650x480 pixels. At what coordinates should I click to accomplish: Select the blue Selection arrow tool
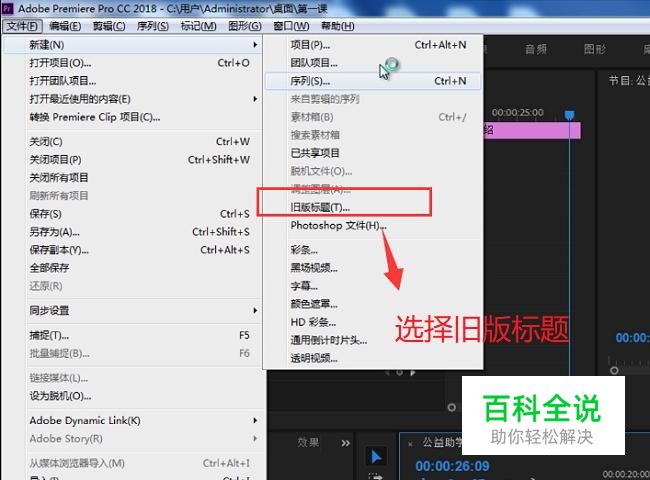pyautogui.click(x=376, y=457)
